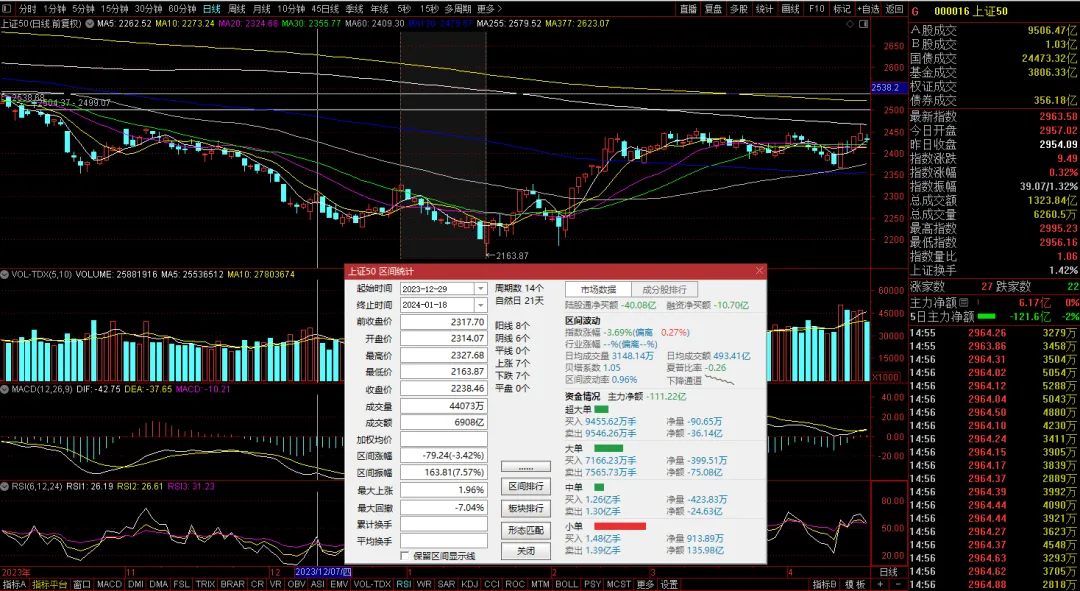Open the VOL-TDX indicator settings circle icon

tap(5, 274)
